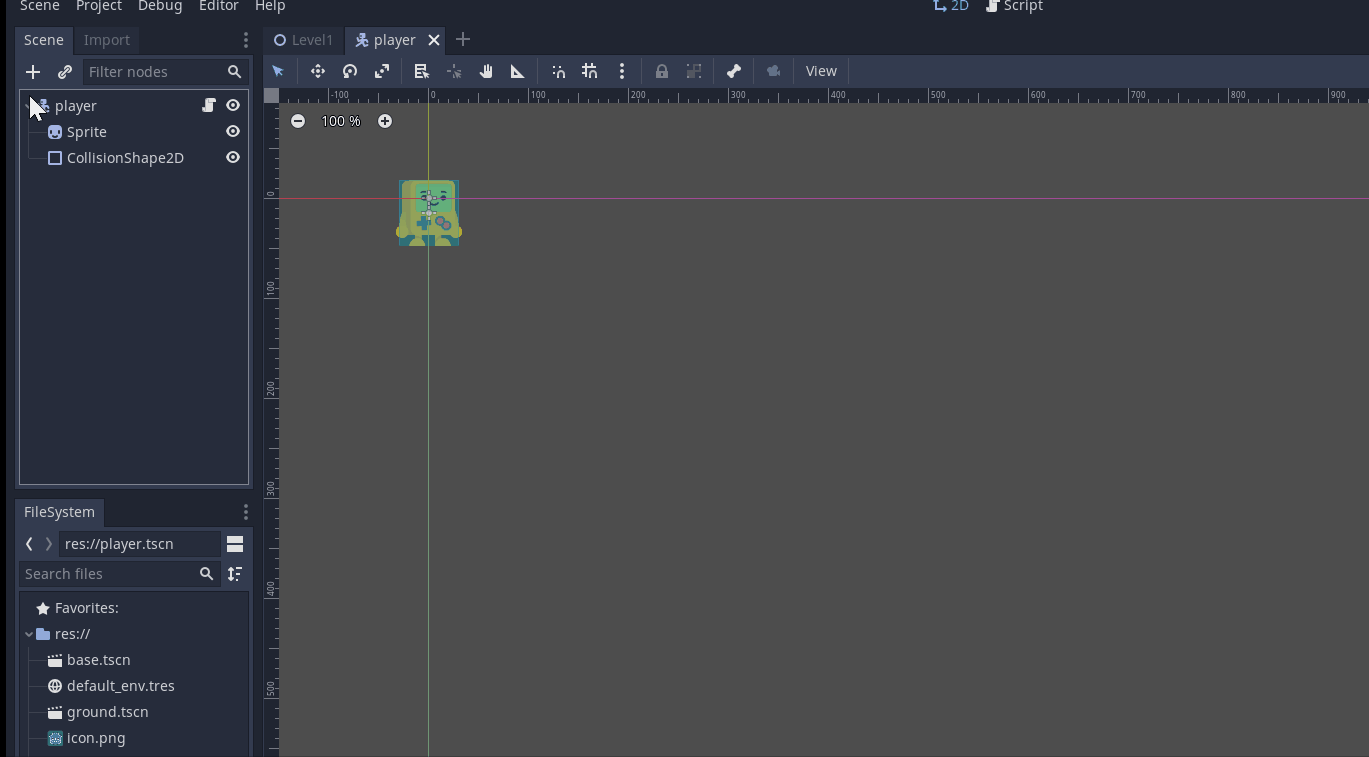Toggle visibility of CollisionShape2D node
The height and width of the screenshot is (757, 1369).
(x=233, y=157)
